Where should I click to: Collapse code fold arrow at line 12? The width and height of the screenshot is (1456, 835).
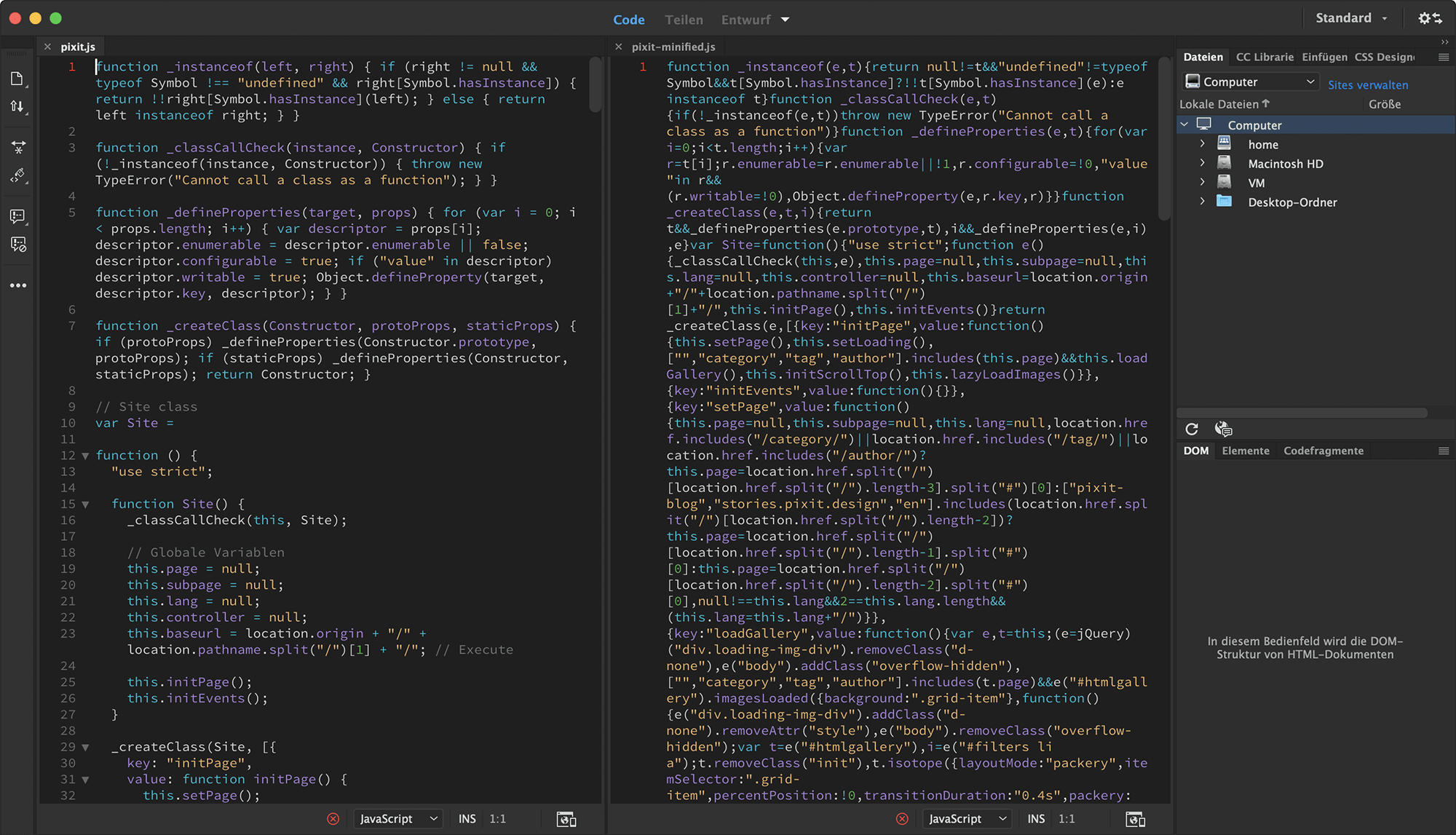tap(85, 456)
